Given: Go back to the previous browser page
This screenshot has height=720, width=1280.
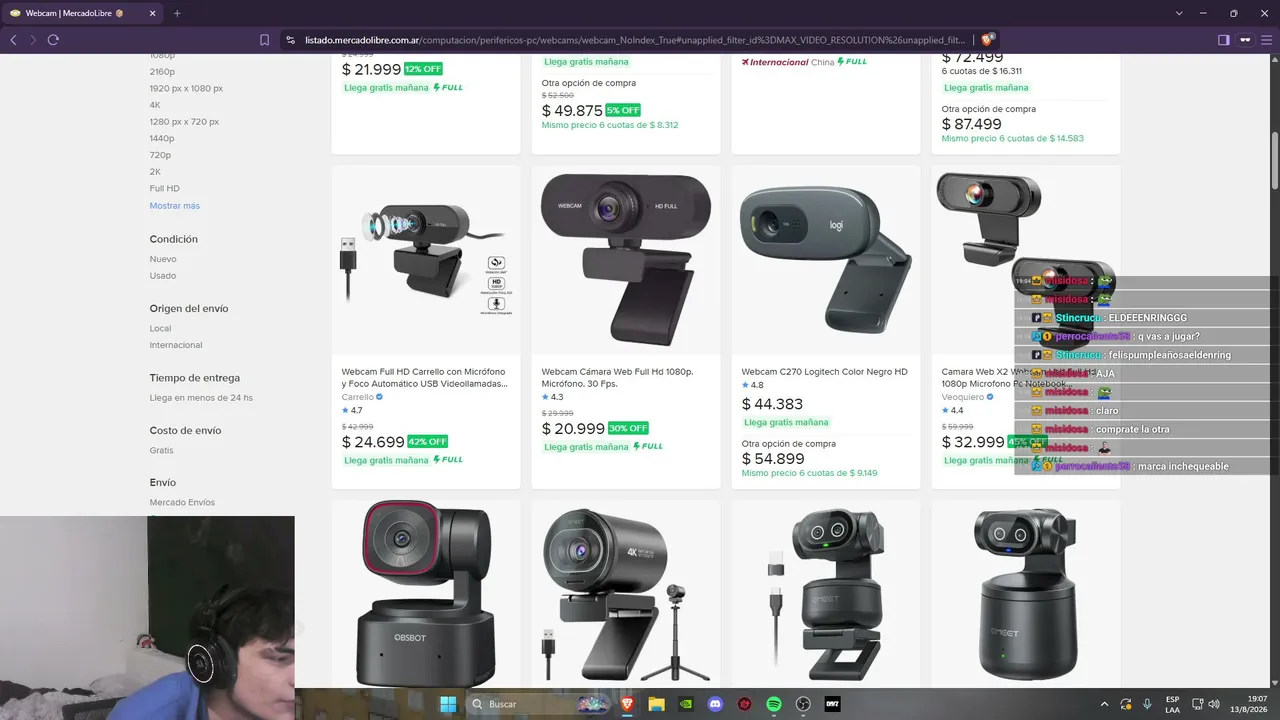Looking at the screenshot, I should click(13, 40).
